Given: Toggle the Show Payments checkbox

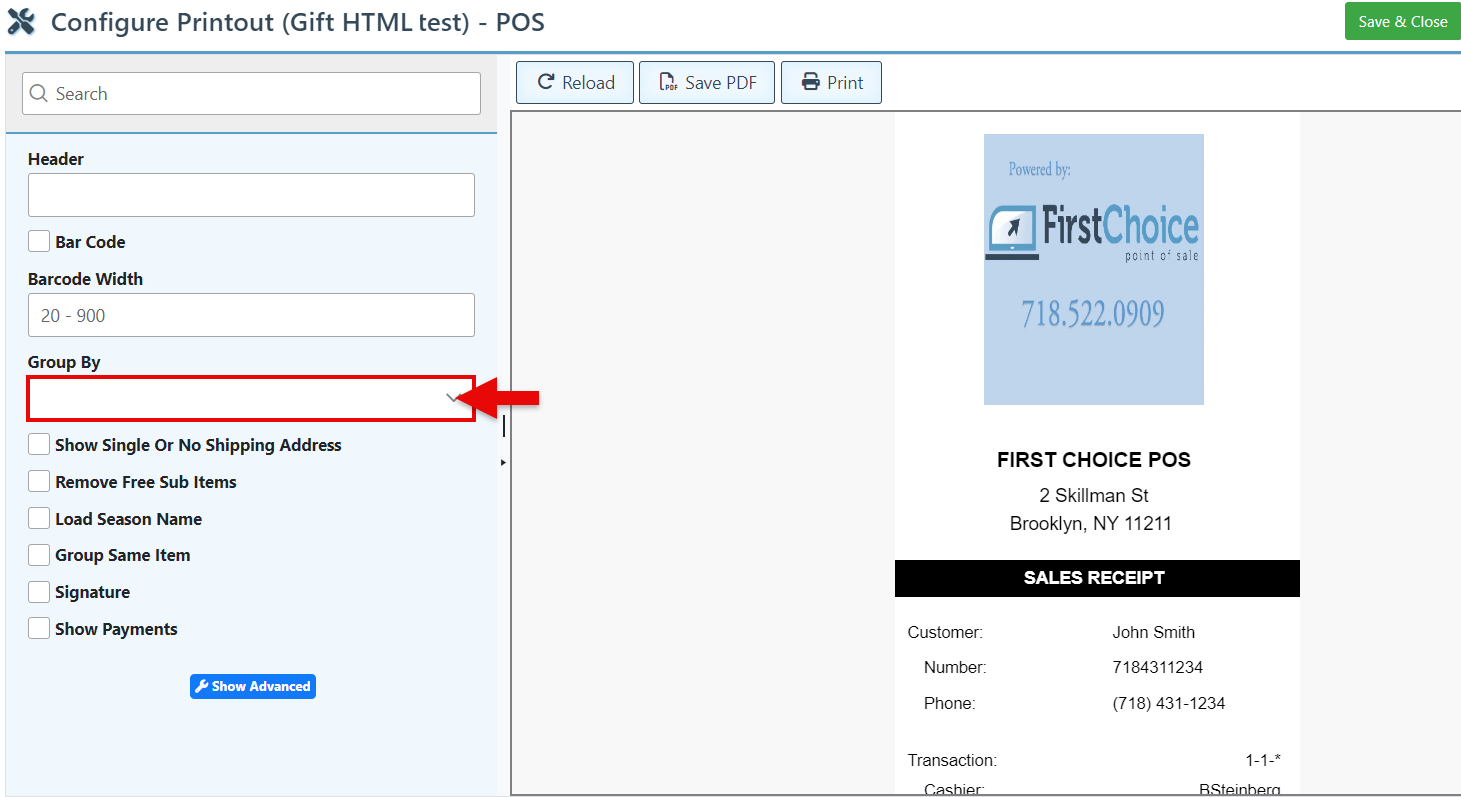Looking at the screenshot, I should click(39, 629).
